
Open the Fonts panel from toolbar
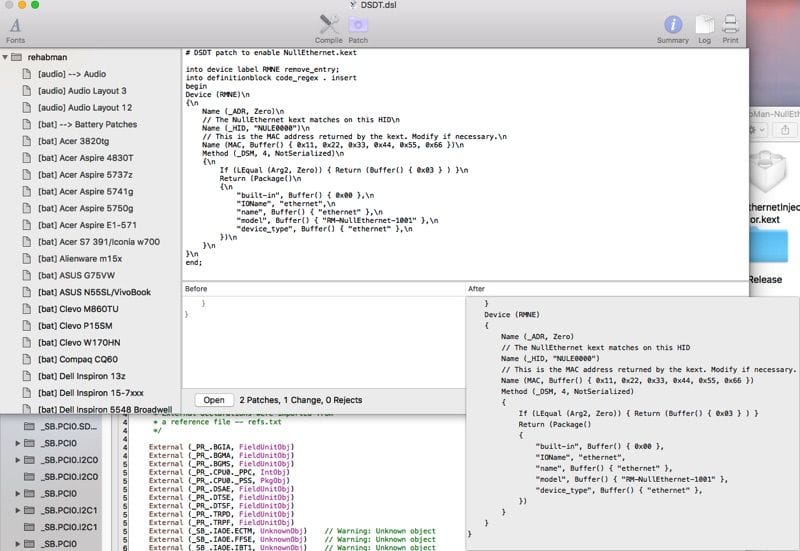tap(15, 24)
